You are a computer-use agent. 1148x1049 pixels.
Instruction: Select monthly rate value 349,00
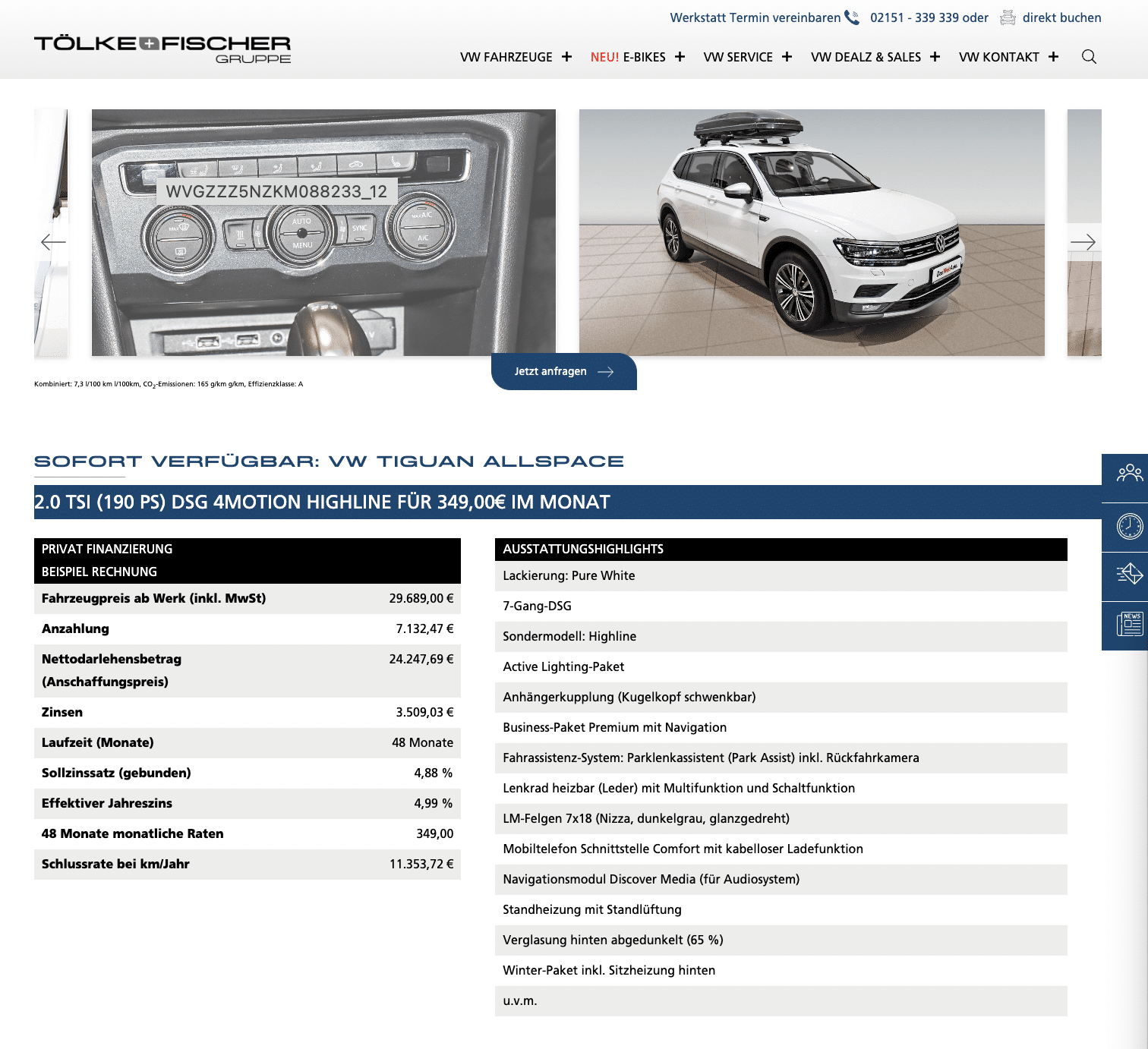tap(434, 833)
